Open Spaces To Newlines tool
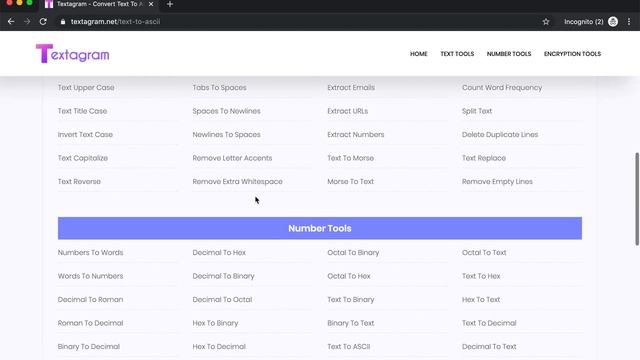The width and height of the screenshot is (640, 360). coord(227,111)
